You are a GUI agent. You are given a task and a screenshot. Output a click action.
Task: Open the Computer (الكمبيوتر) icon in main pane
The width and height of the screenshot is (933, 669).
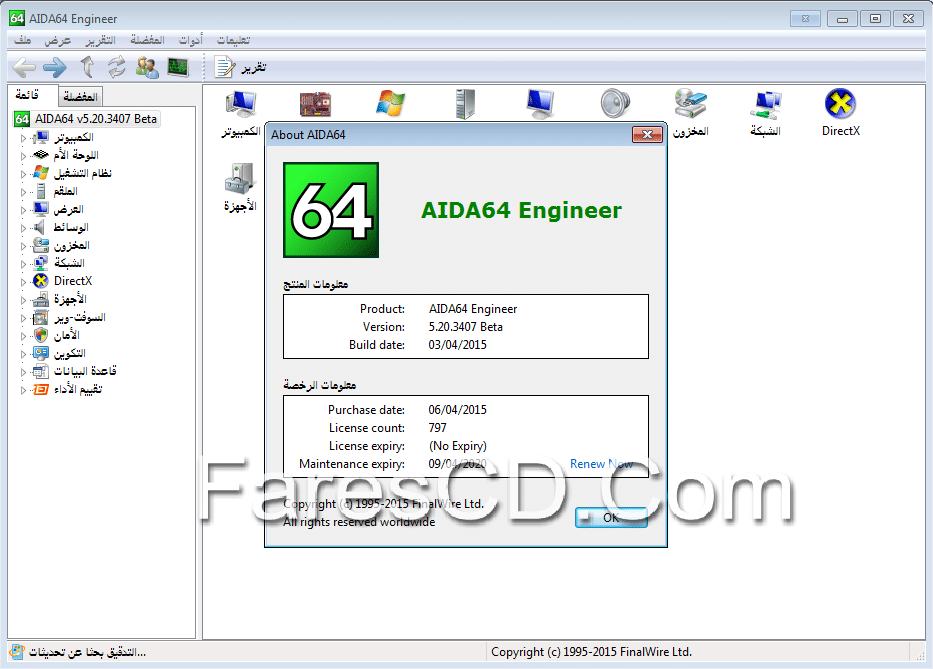pyautogui.click(x=241, y=114)
